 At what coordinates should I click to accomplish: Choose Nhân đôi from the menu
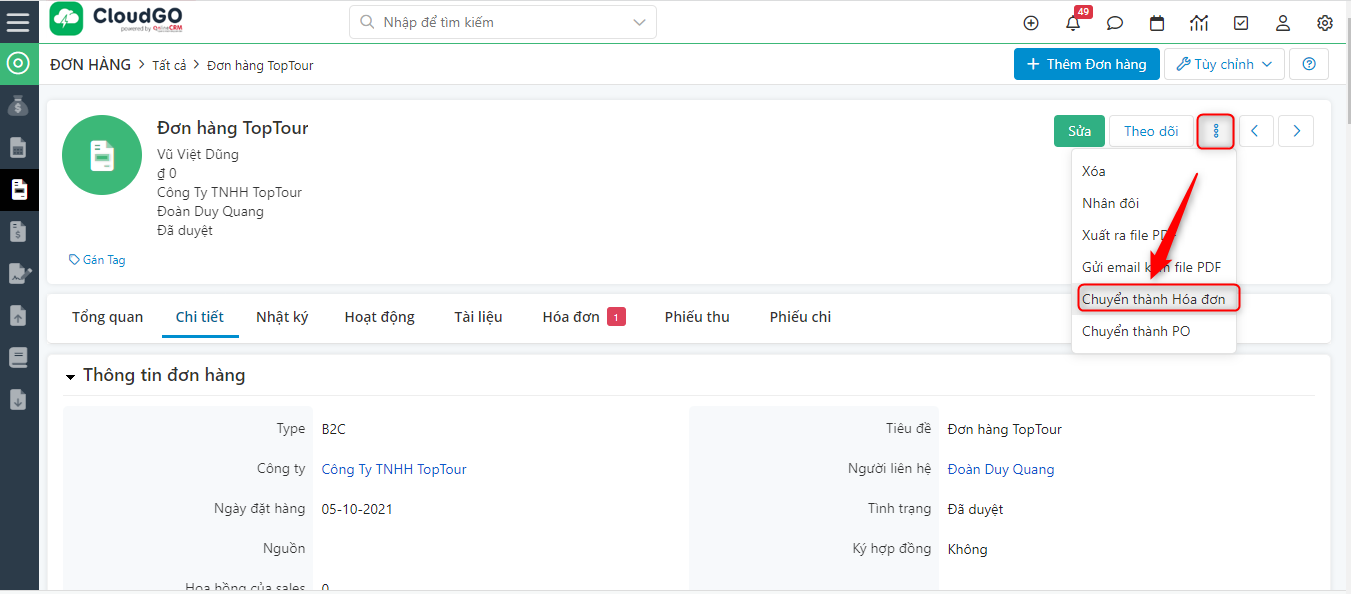[x=1110, y=203]
